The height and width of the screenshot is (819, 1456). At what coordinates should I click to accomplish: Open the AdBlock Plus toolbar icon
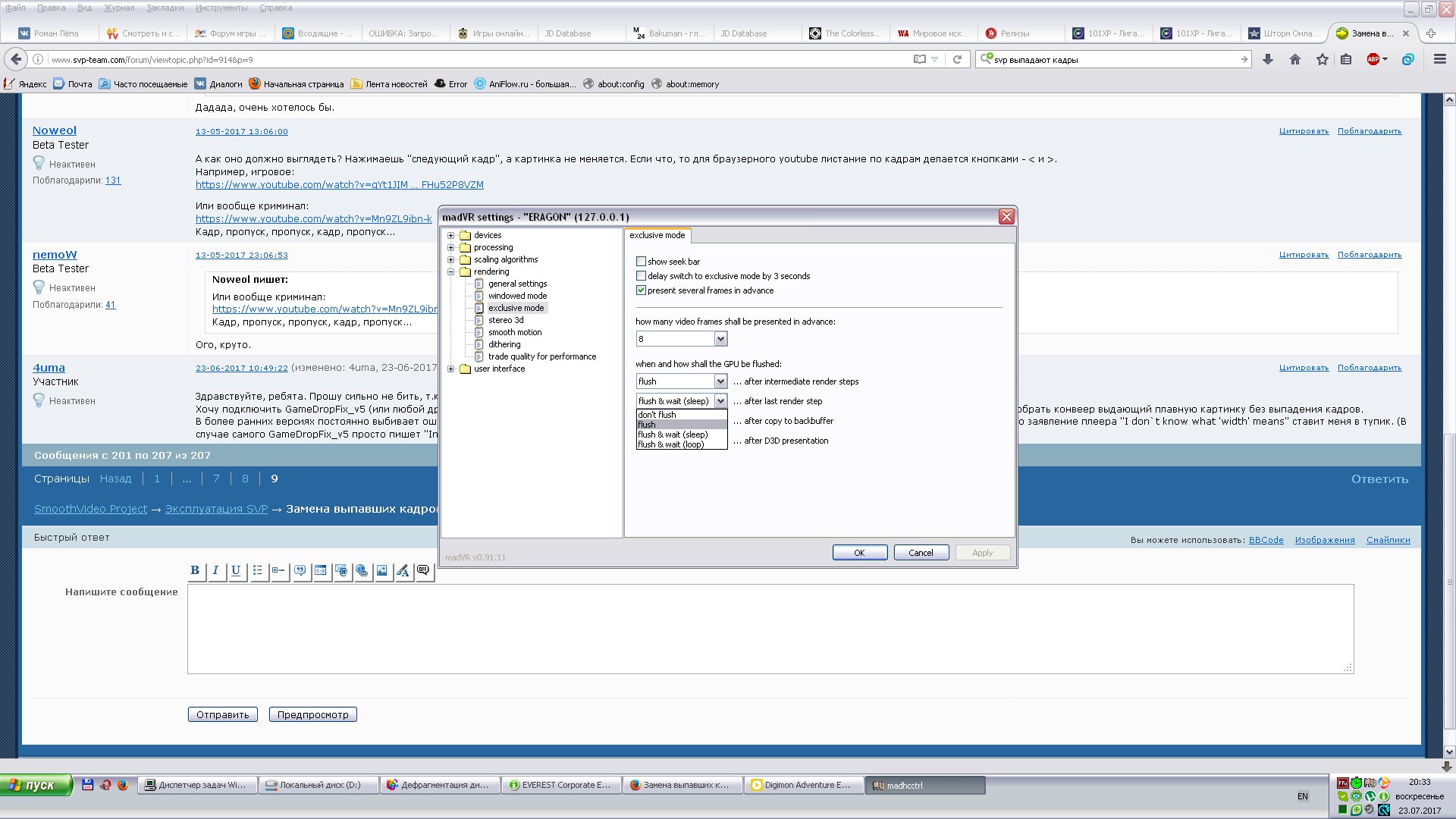tap(1373, 60)
